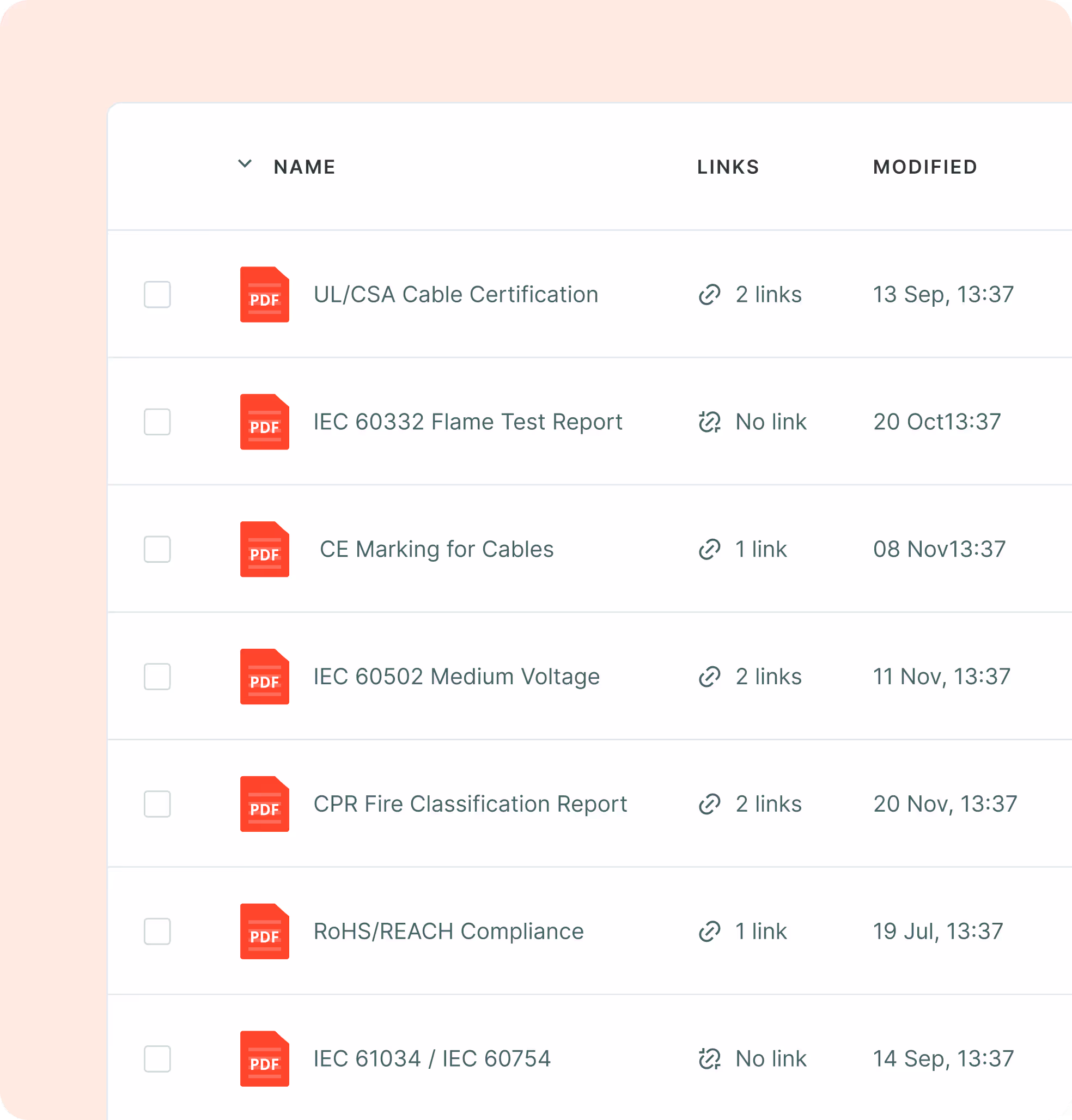Select checkbox for CE Marking for Cables

coord(157,549)
